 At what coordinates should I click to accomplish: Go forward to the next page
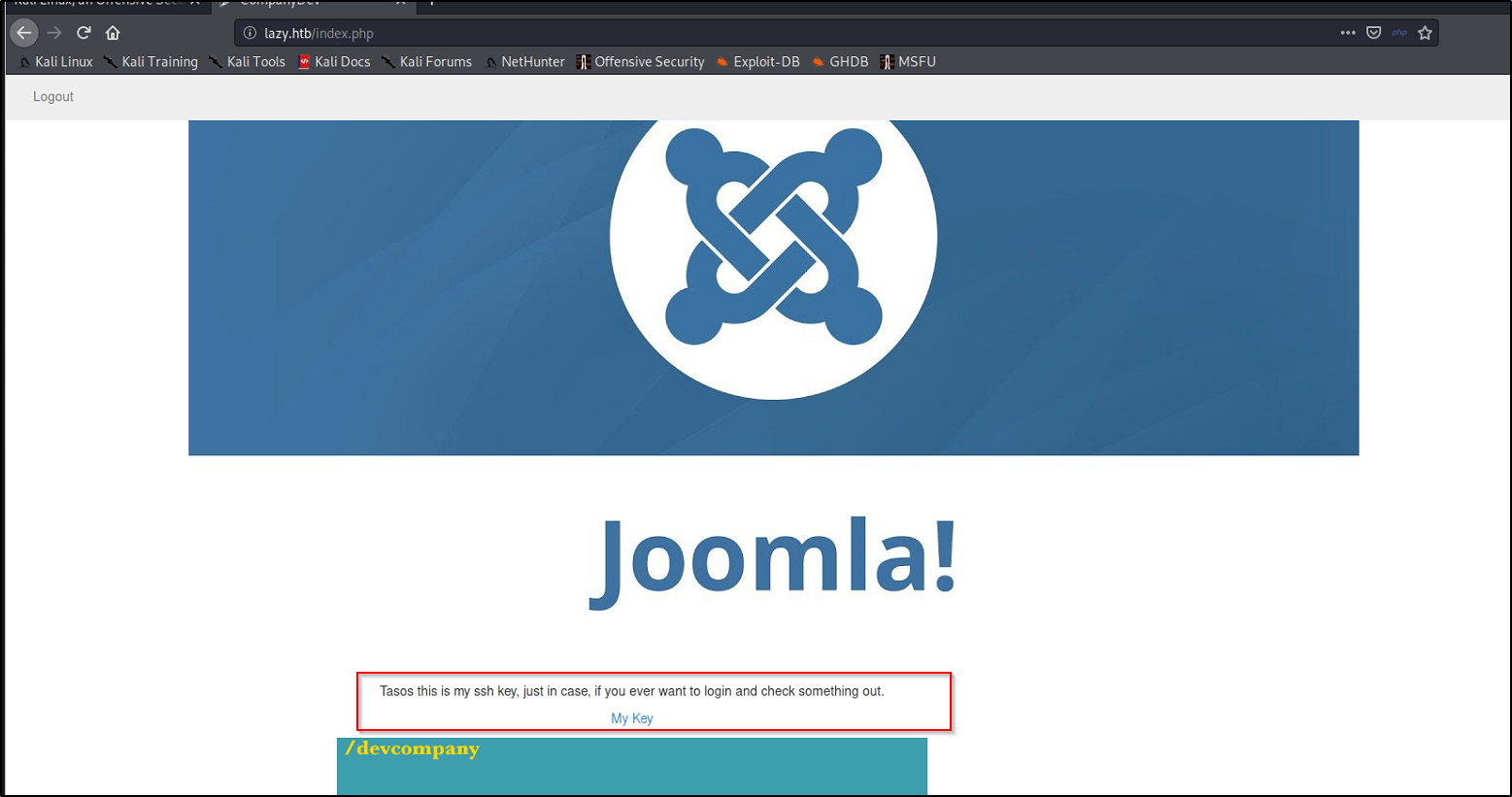pos(54,33)
